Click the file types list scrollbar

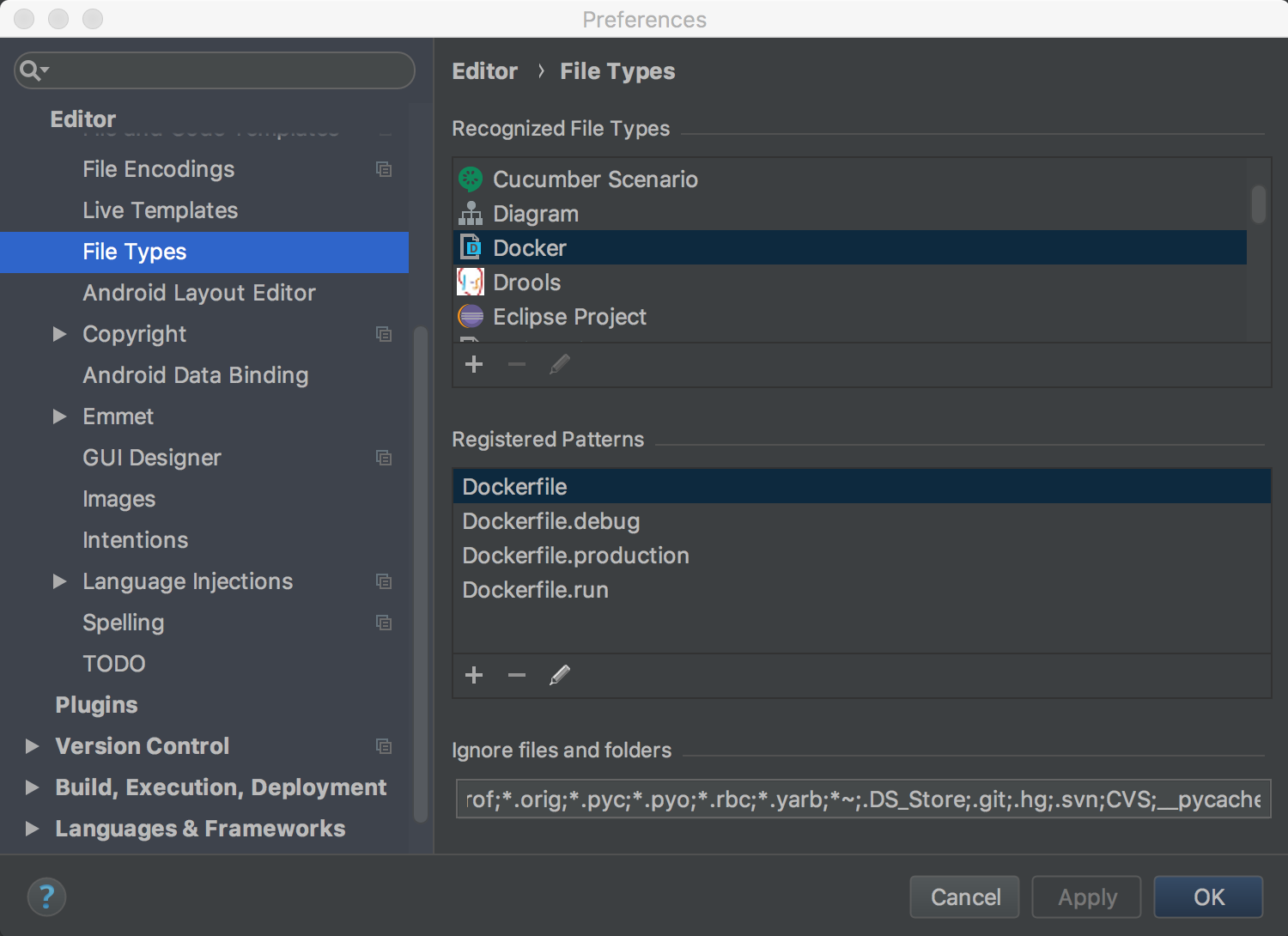(1259, 204)
